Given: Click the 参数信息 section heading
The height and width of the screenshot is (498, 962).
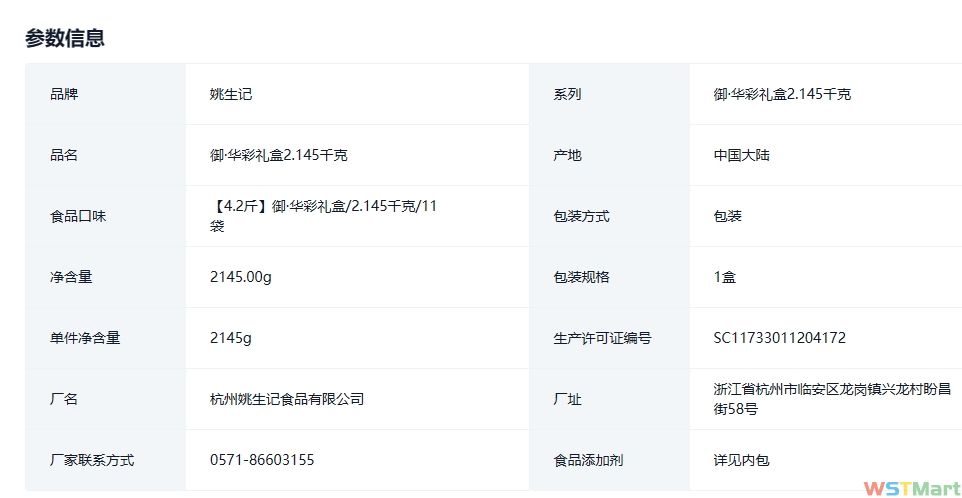Looking at the screenshot, I should tap(65, 38).
